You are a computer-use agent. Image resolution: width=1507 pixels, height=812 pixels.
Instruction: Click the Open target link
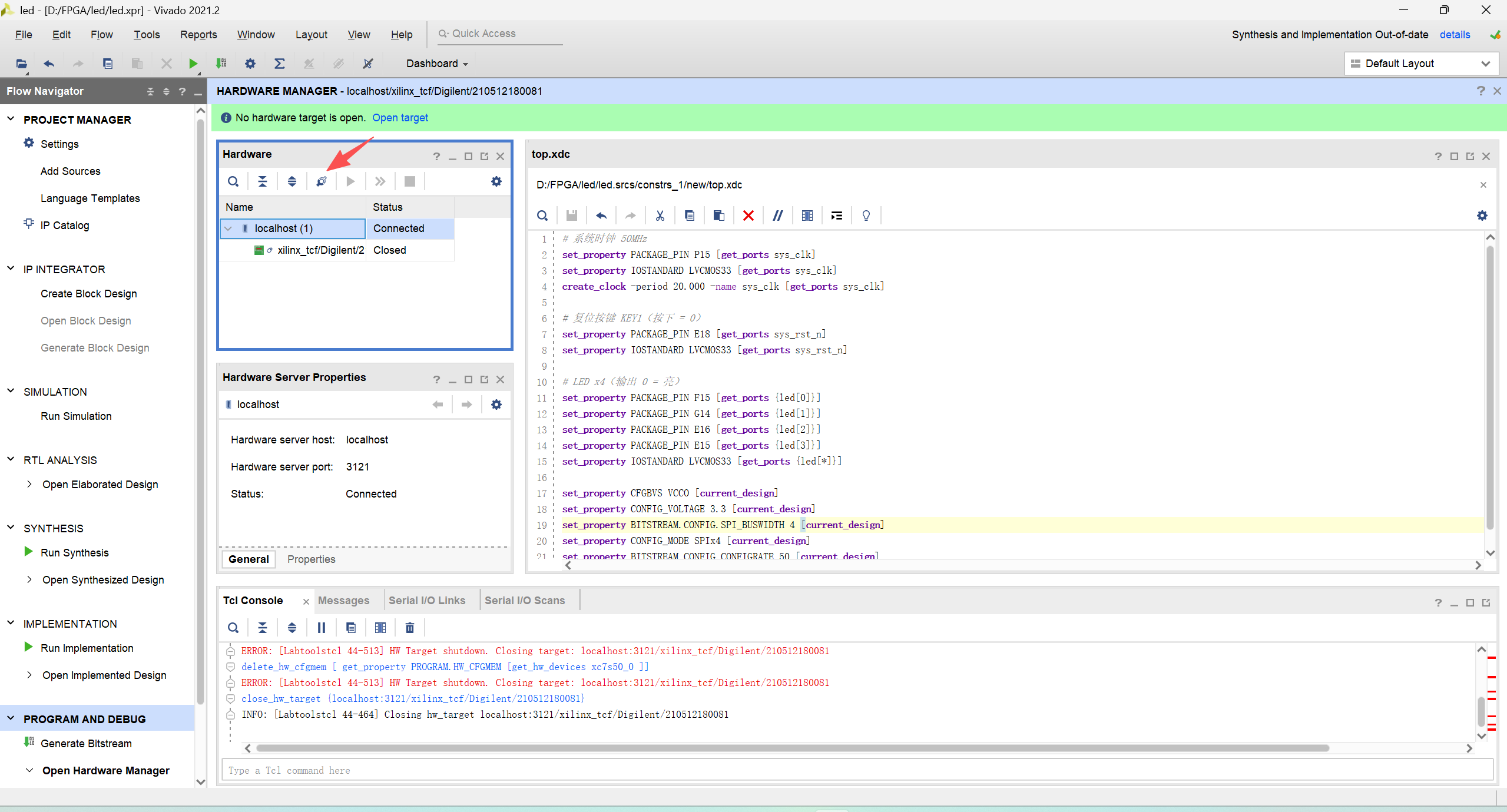(x=400, y=118)
